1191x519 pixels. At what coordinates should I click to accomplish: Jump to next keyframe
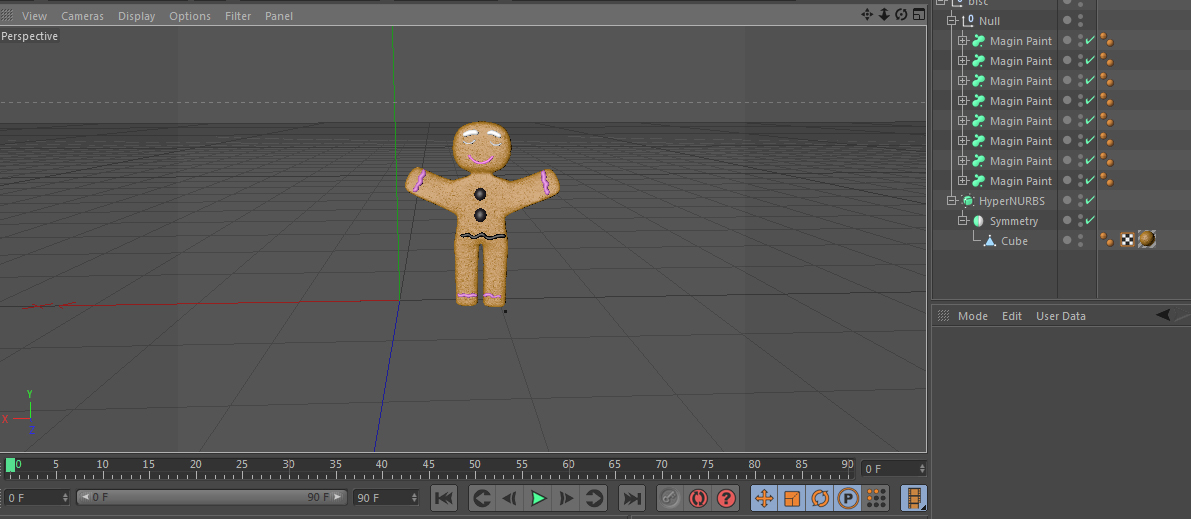coord(593,498)
